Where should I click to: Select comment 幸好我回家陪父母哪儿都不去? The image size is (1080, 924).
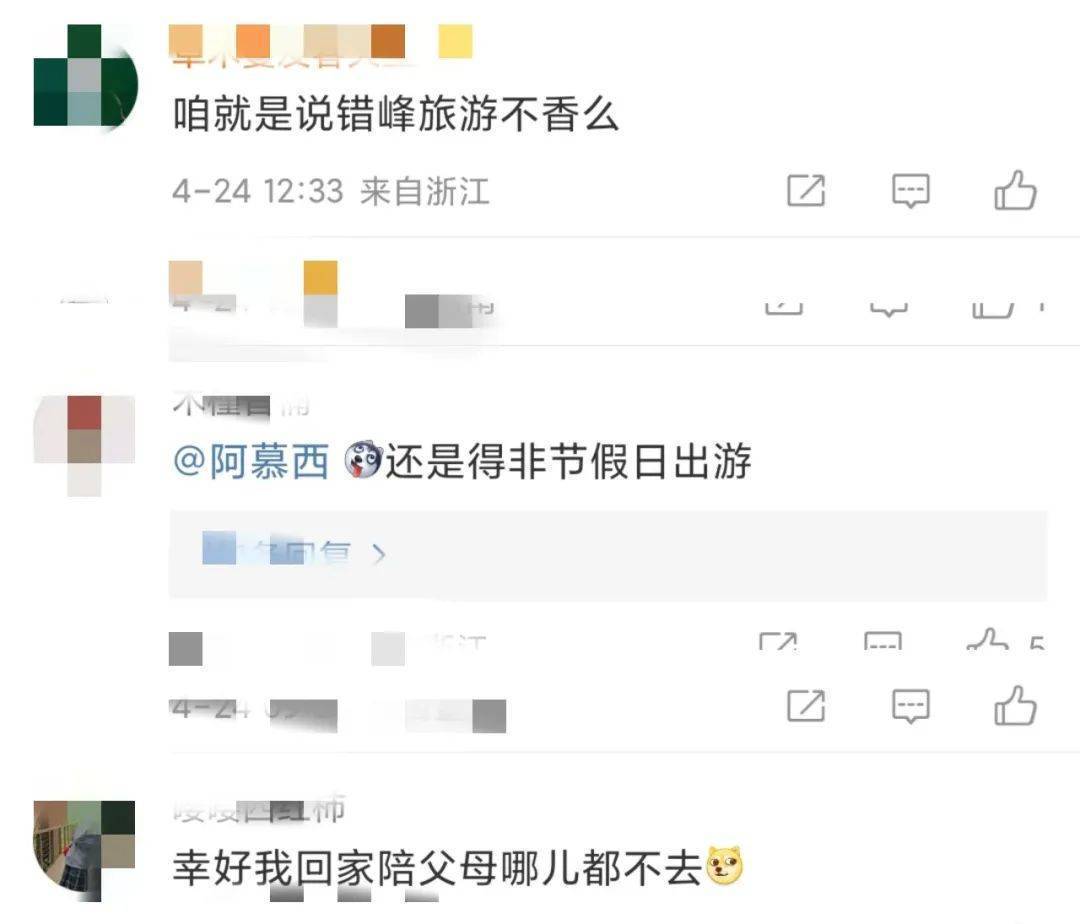click(437, 867)
